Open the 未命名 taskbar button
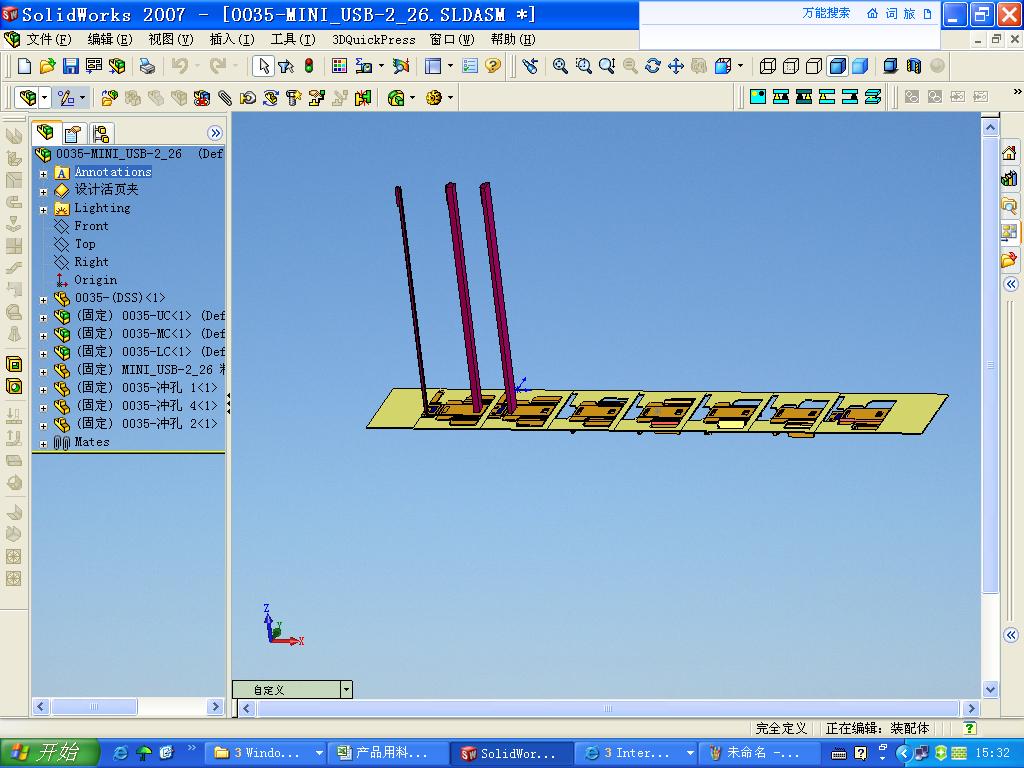The image size is (1024, 768). pyautogui.click(x=758, y=753)
